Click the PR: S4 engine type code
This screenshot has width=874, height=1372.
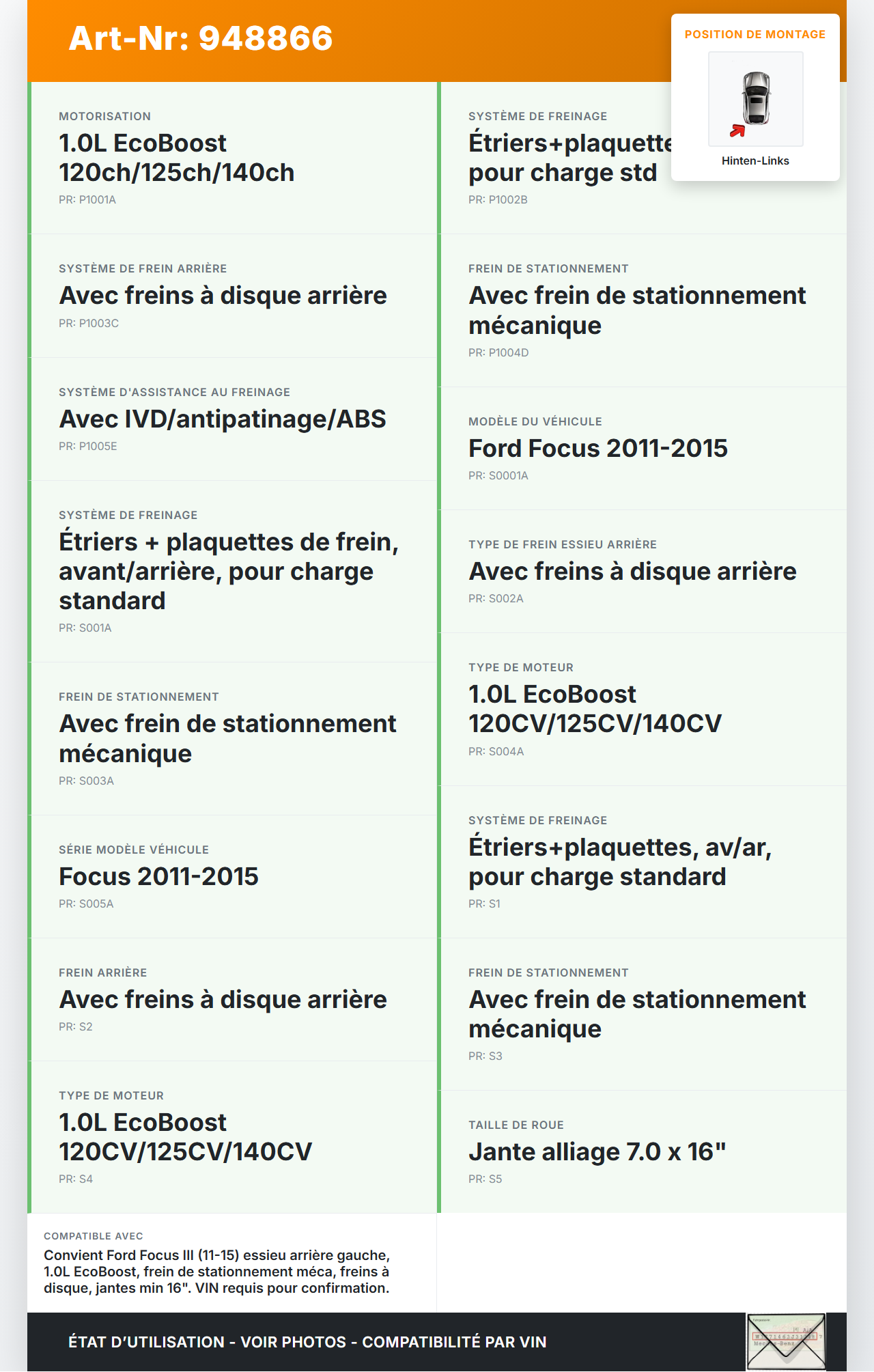pyautogui.click(x=76, y=1179)
